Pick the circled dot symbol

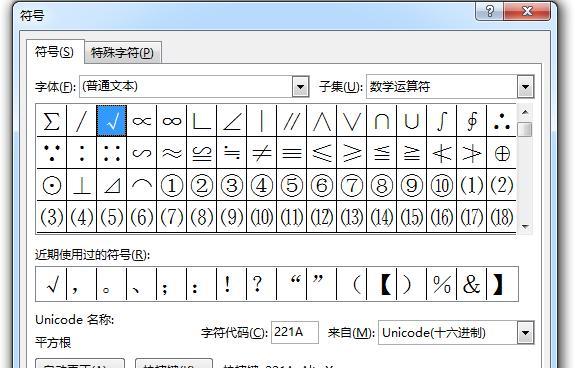pyautogui.click(x=51, y=185)
